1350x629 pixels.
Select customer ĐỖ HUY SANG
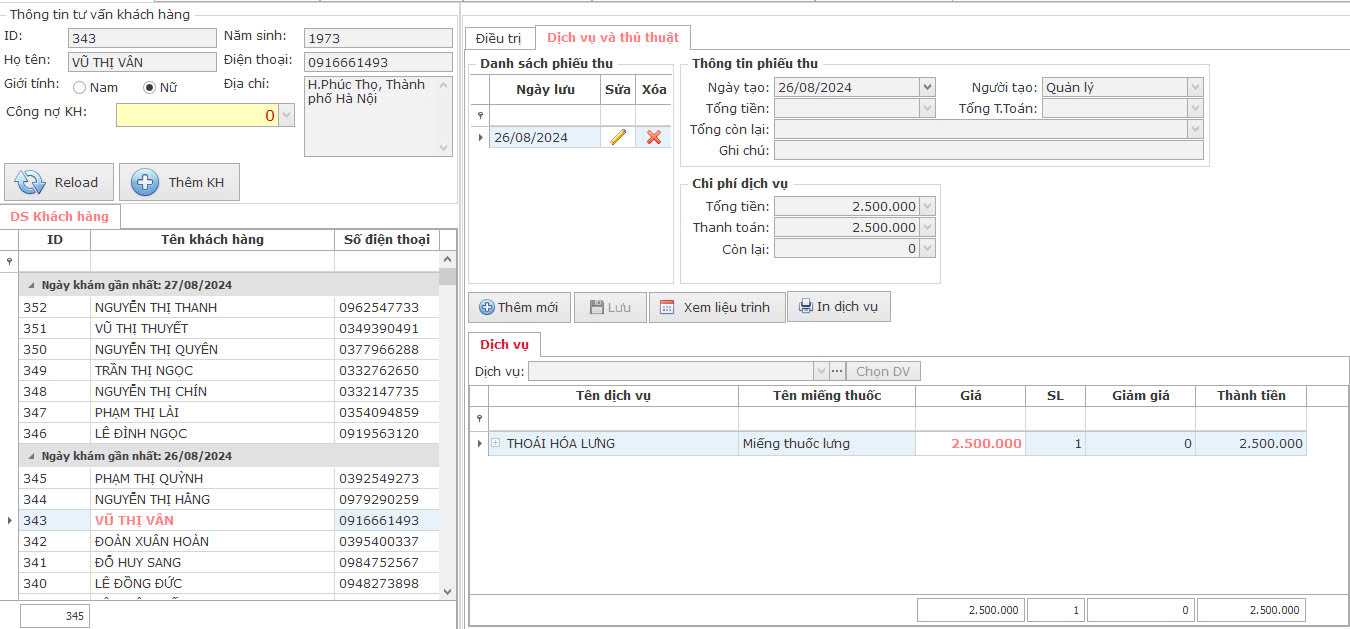pyautogui.click(x=138, y=562)
